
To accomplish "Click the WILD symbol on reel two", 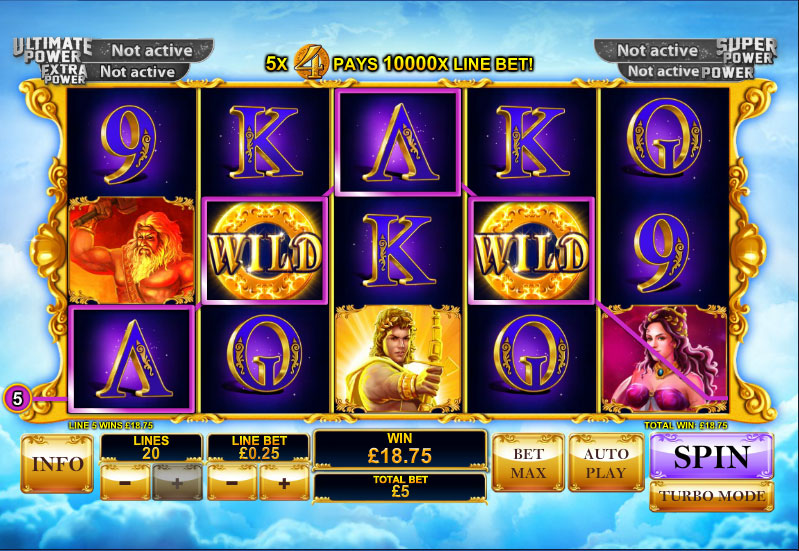I will tap(265, 251).
